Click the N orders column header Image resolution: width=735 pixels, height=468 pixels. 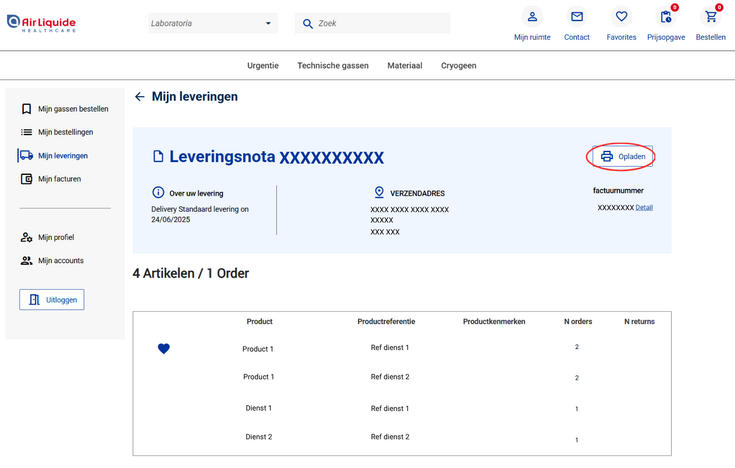click(x=578, y=322)
